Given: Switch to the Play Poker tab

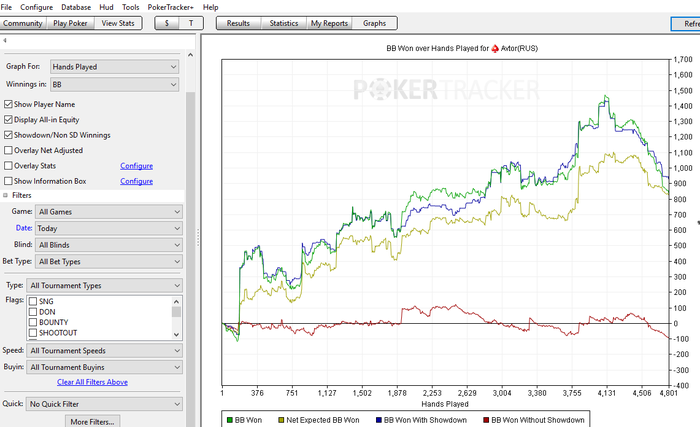Looking at the screenshot, I should pyautogui.click(x=70, y=23).
